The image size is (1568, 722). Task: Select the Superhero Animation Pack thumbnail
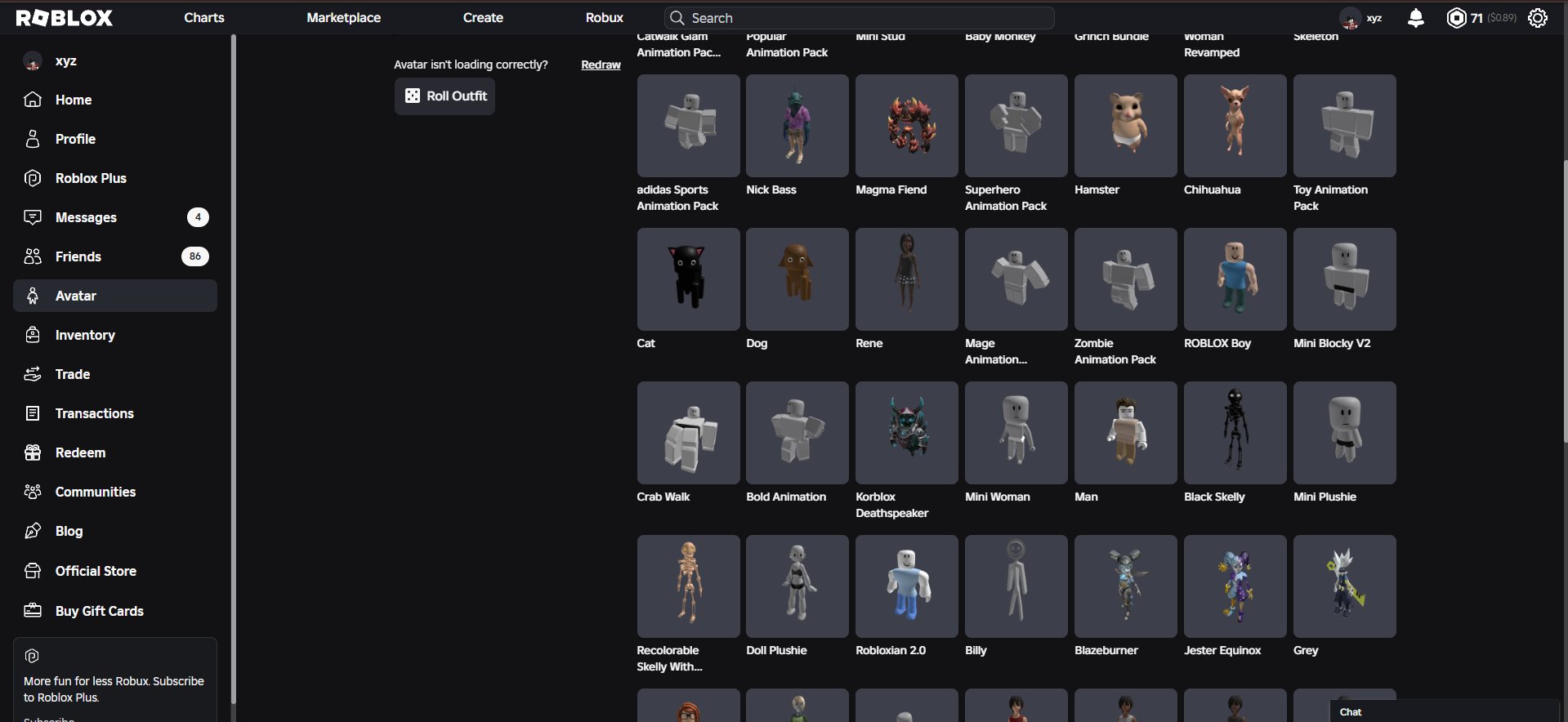click(1016, 126)
